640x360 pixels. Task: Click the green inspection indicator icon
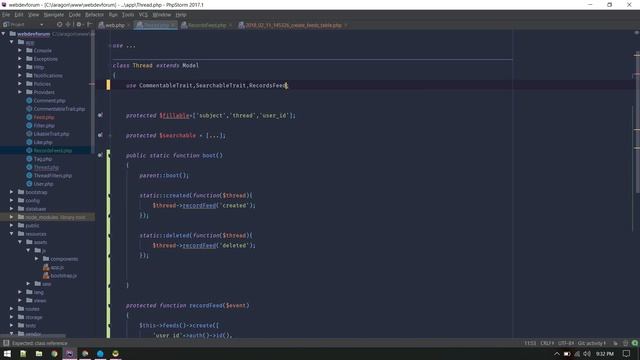pyautogui.click(x=635, y=343)
